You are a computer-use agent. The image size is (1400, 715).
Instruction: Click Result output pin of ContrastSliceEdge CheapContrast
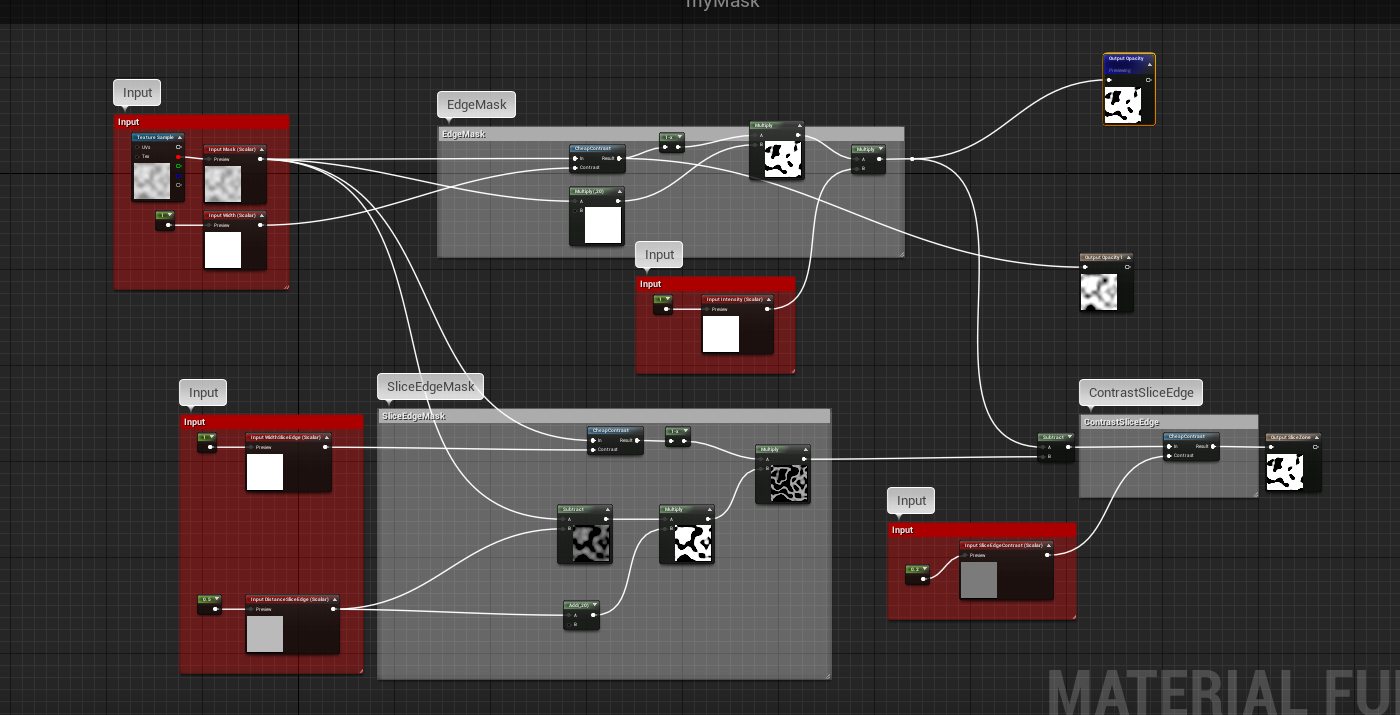tap(1213, 446)
